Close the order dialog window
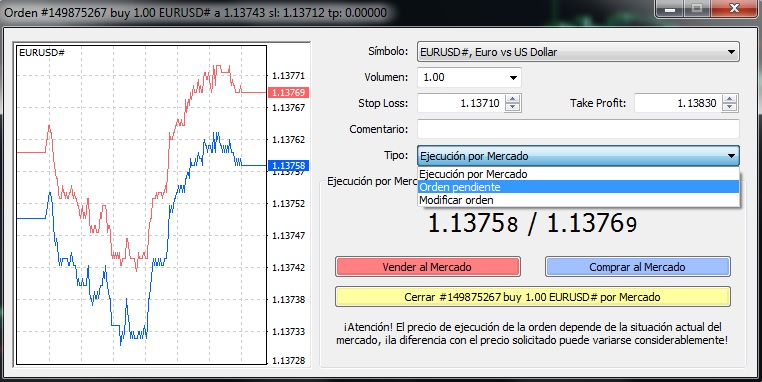Image resolution: width=762 pixels, height=382 pixels. click(x=734, y=8)
